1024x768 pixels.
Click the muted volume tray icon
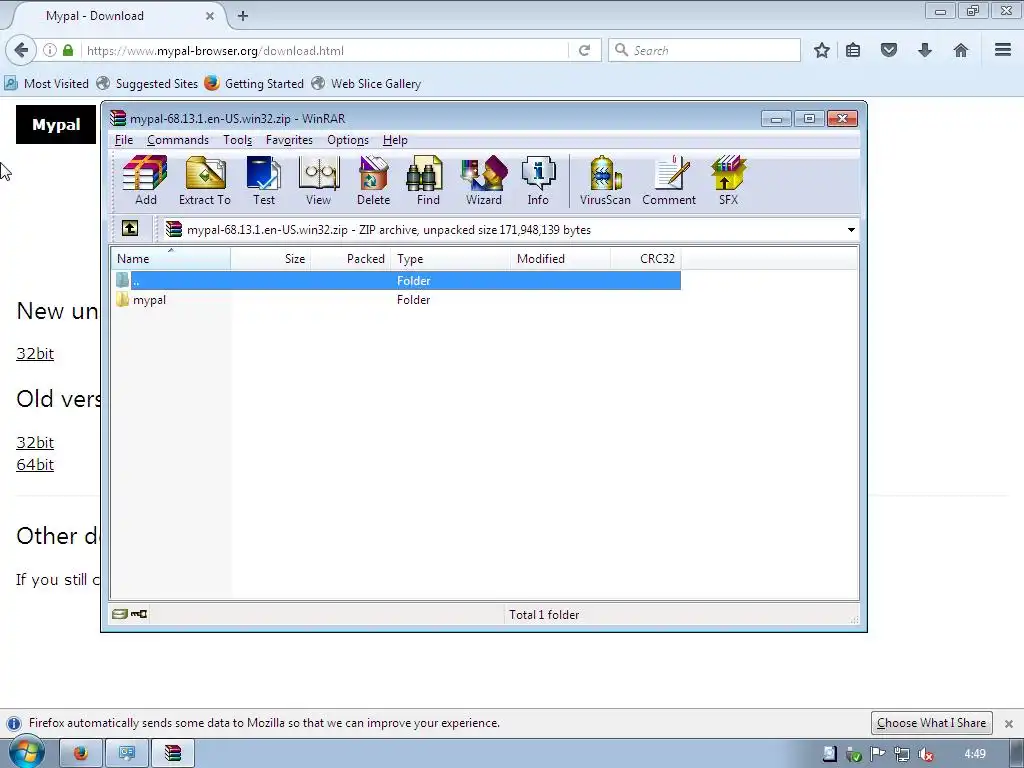(926, 754)
